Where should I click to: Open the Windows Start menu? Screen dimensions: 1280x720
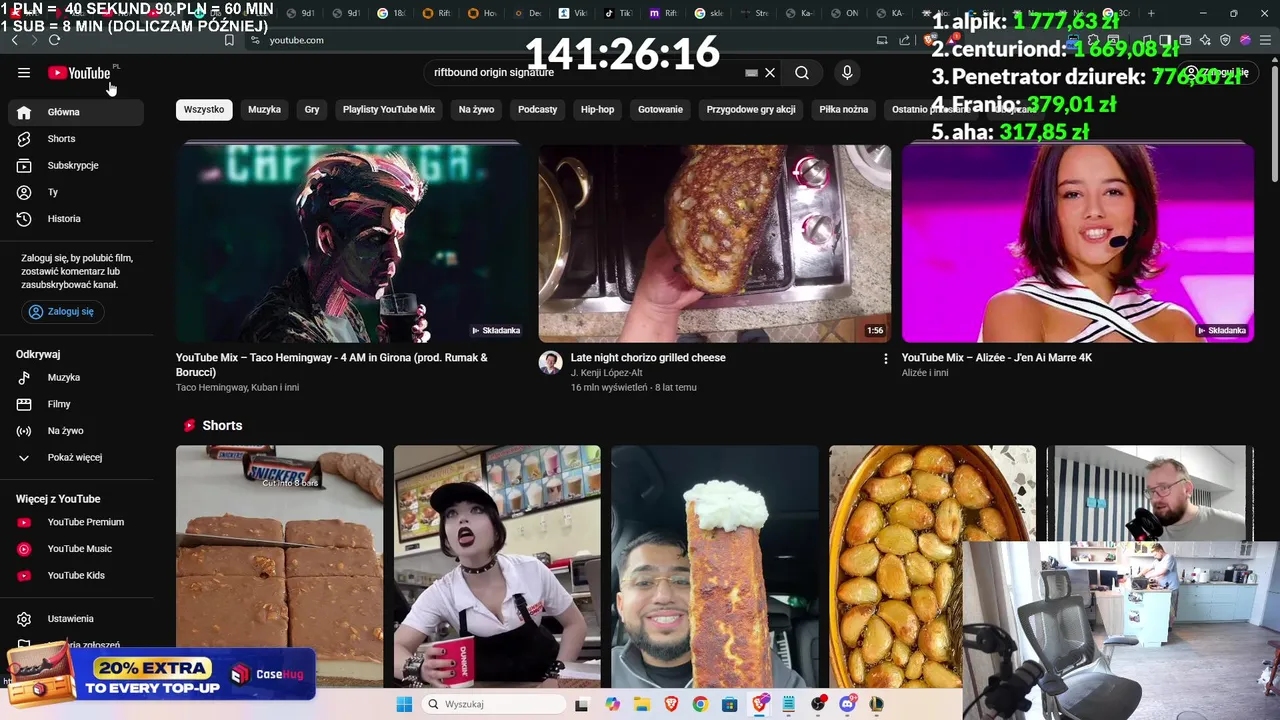click(x=404, y=704)
